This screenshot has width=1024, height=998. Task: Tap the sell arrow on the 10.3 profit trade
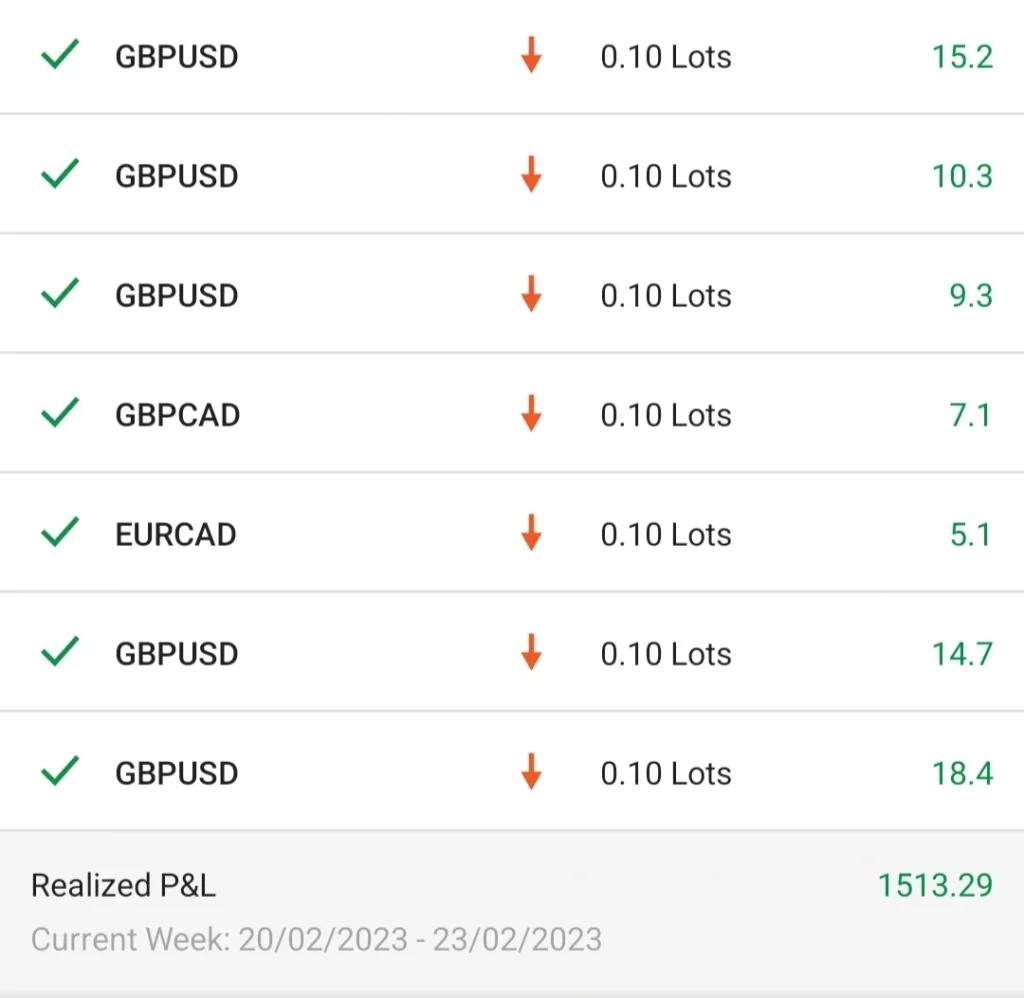pyautogui.click(x=532, y=174)
